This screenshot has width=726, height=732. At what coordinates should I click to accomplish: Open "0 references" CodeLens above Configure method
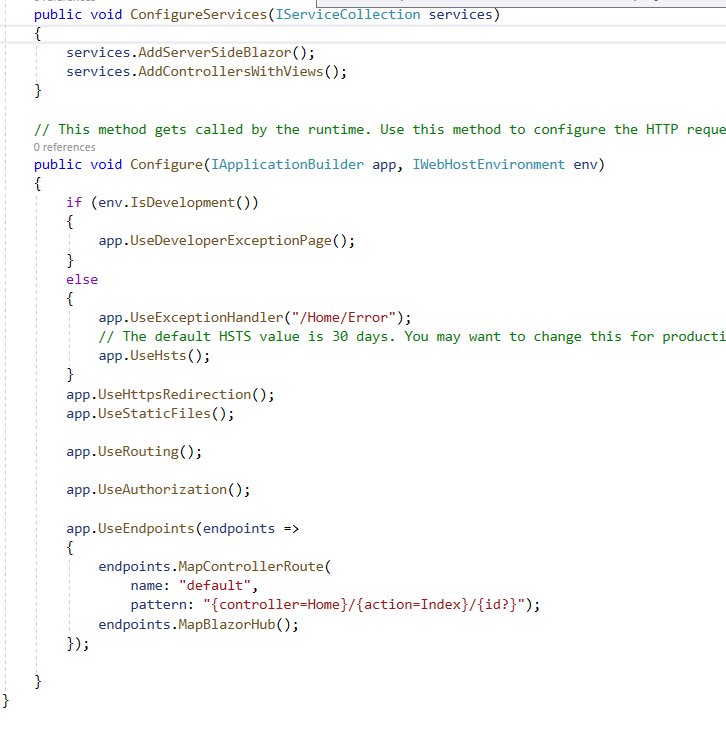tap(64, 147)
